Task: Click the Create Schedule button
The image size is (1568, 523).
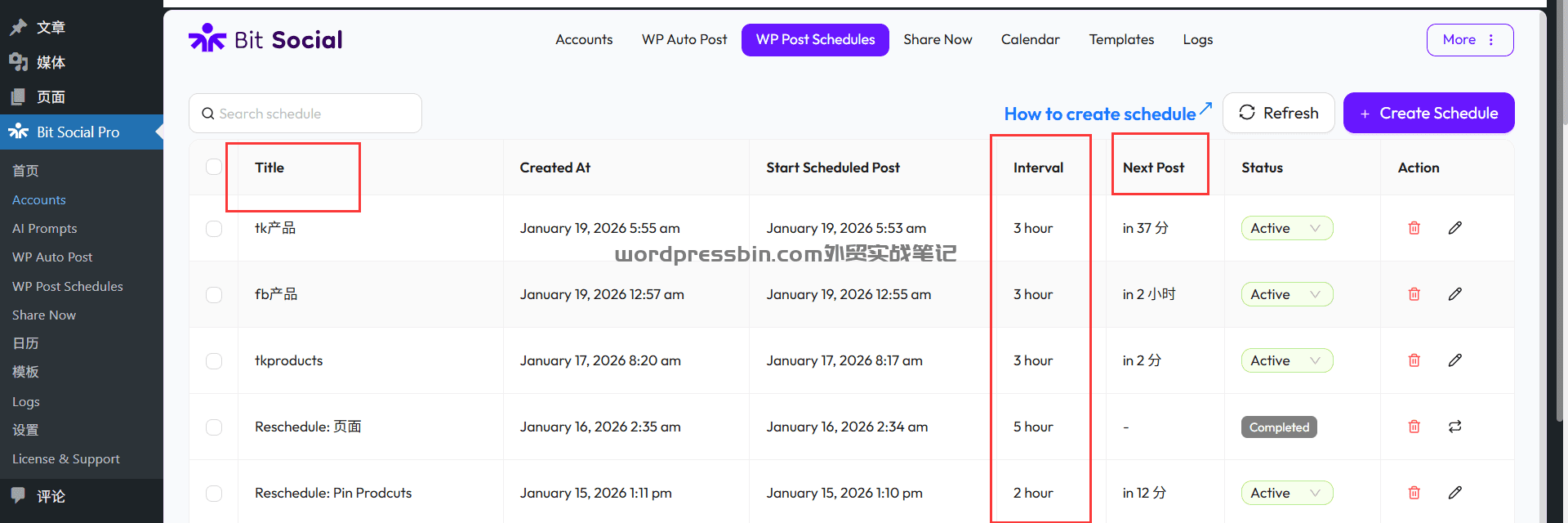Action: (x=1428, y=113)
